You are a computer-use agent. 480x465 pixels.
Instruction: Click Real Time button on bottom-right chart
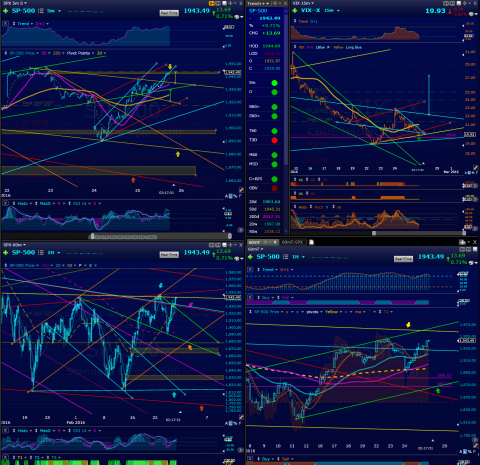point(403,259)
